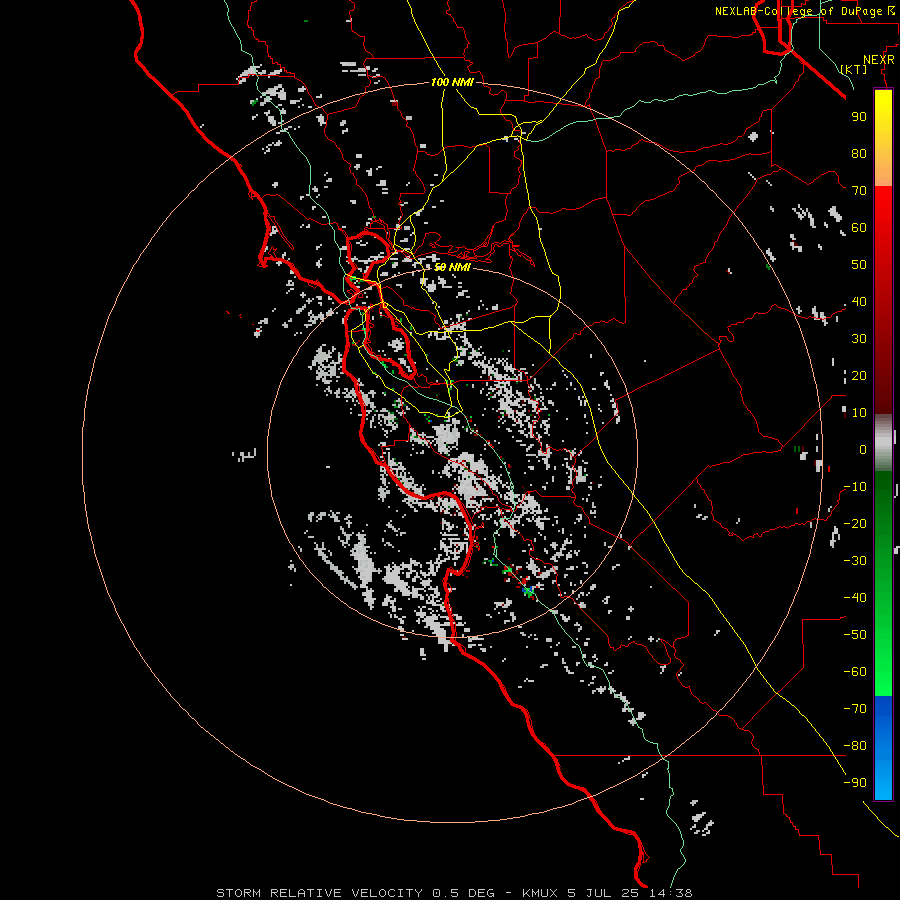The height and width of the screenshot is (900, 900).
Task: Click the -40 value on velocity scale
Action: pos(855,598)
